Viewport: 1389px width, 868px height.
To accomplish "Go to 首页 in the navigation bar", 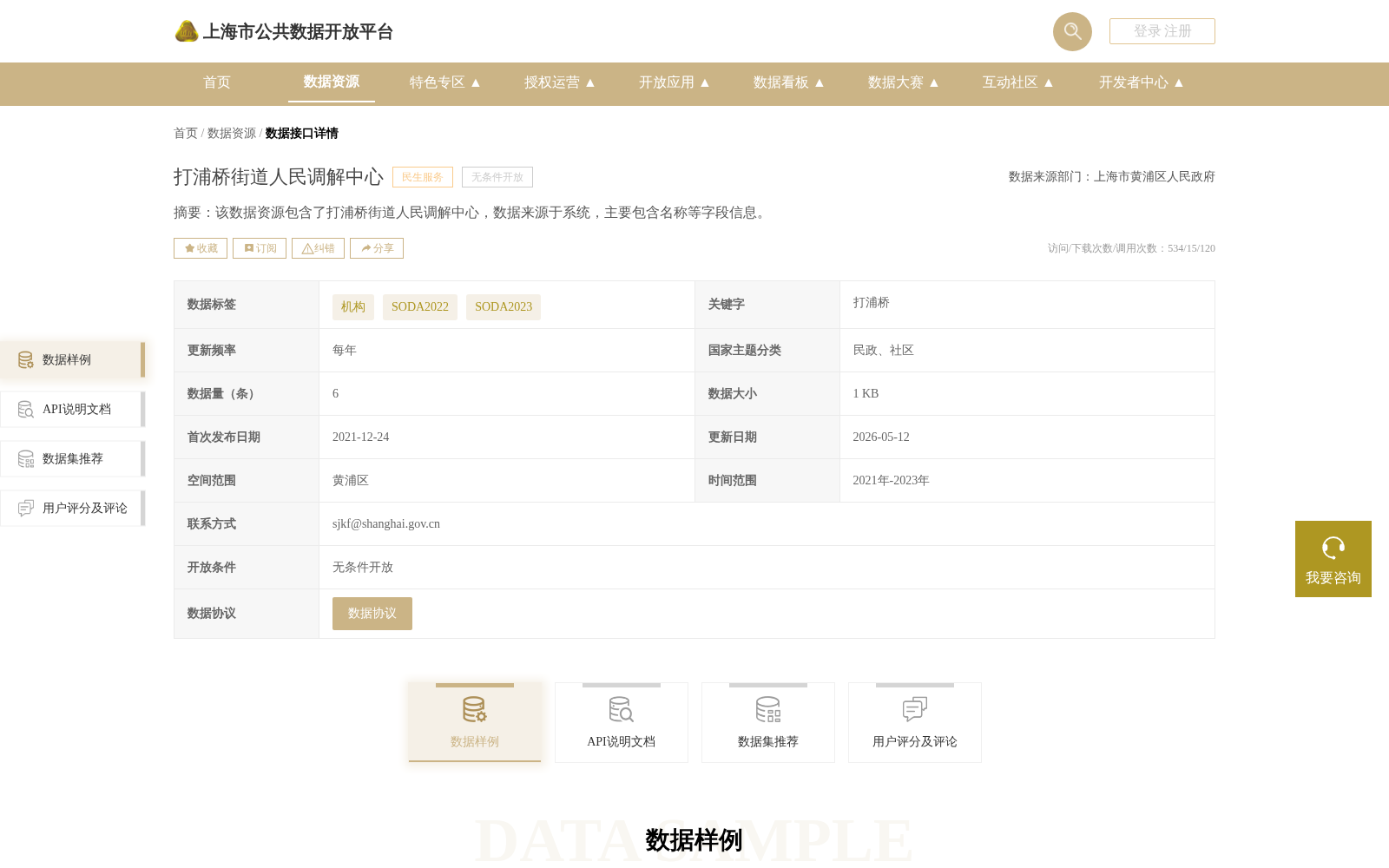I will [x=217, y=82].
